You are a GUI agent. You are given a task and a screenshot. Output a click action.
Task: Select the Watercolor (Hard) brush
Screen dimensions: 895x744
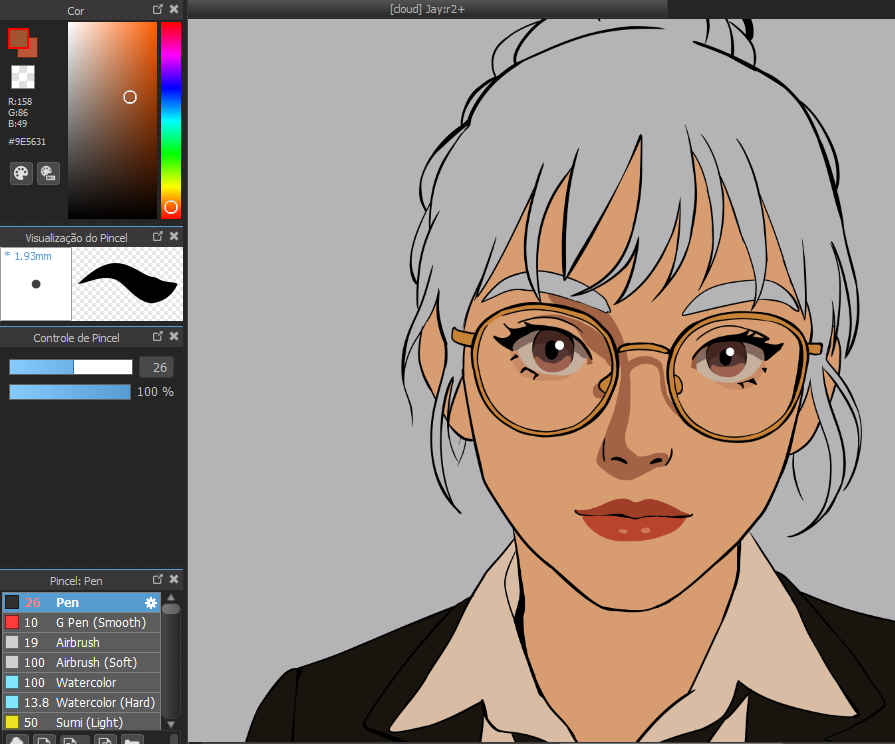tap(82, 702)
